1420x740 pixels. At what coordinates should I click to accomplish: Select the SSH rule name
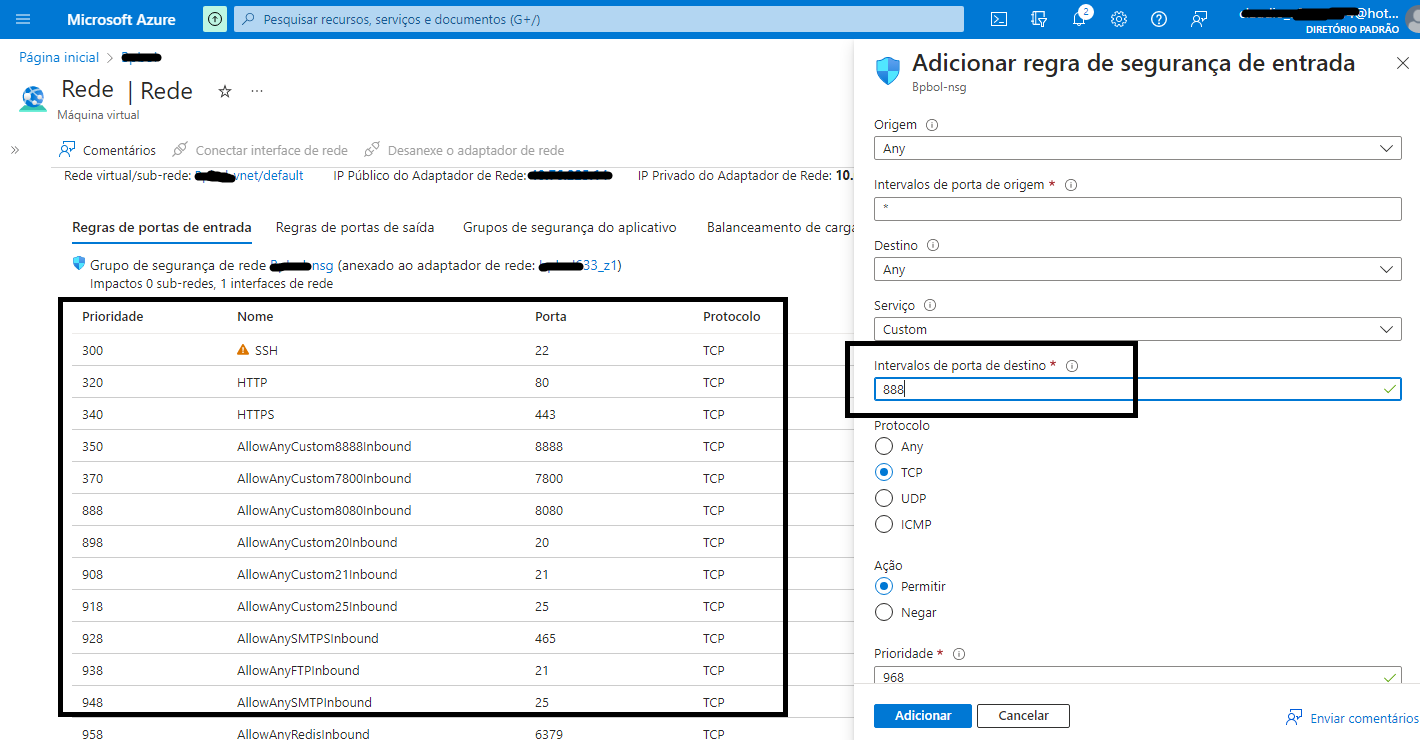(x=267, y=350)
